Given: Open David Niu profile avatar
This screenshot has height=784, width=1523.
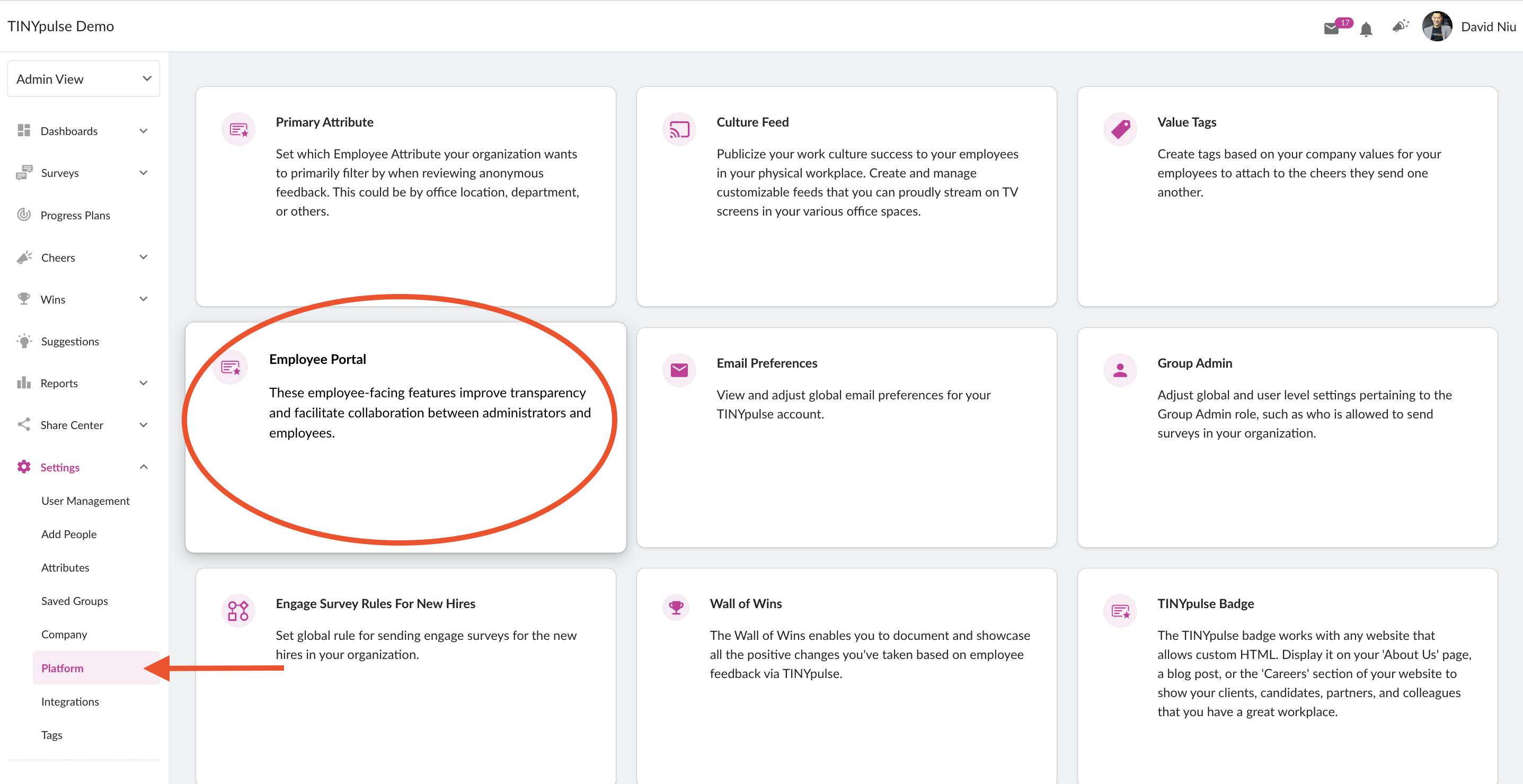Looking at the screenshot, I should [x=1437, y=26].
